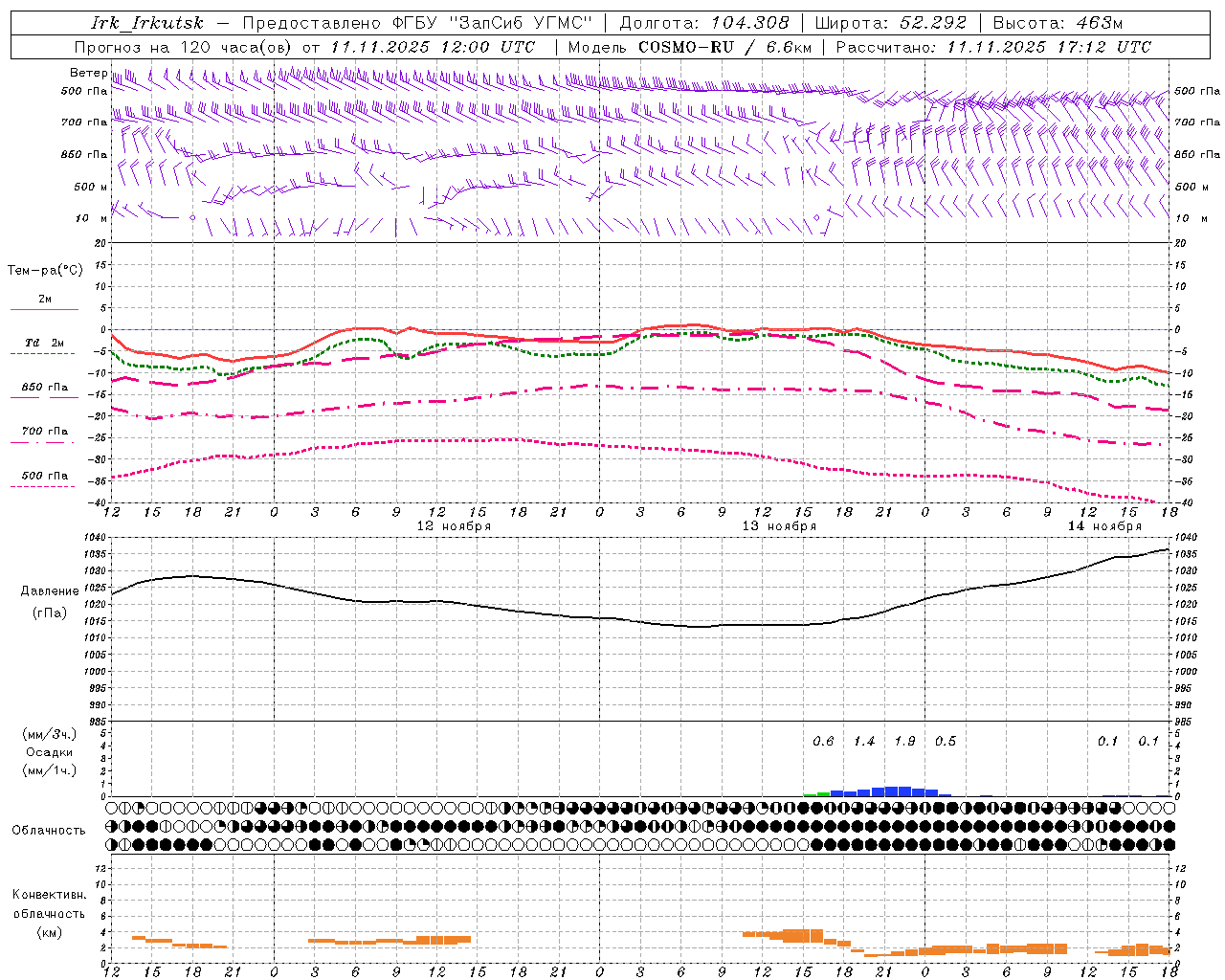Click the date label "13 ноября"
Screen dimensions: 1225x980
tap(779, 526)
